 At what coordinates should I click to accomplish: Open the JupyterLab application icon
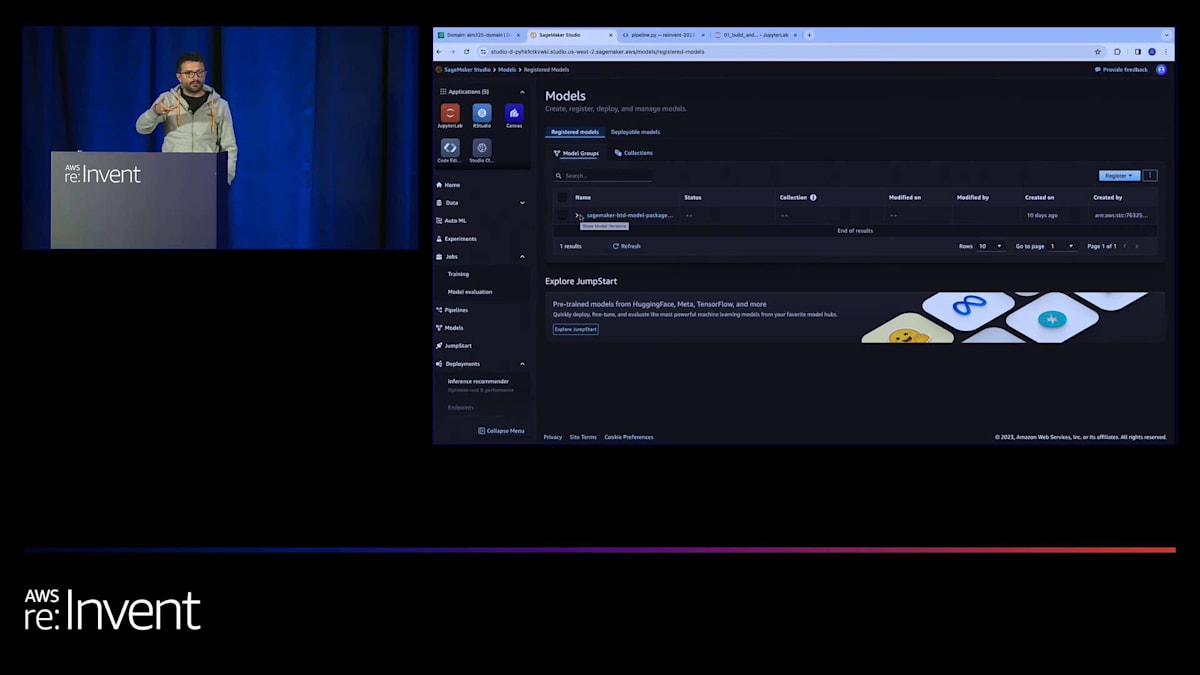pyautogui.click(x=450, y=113)
